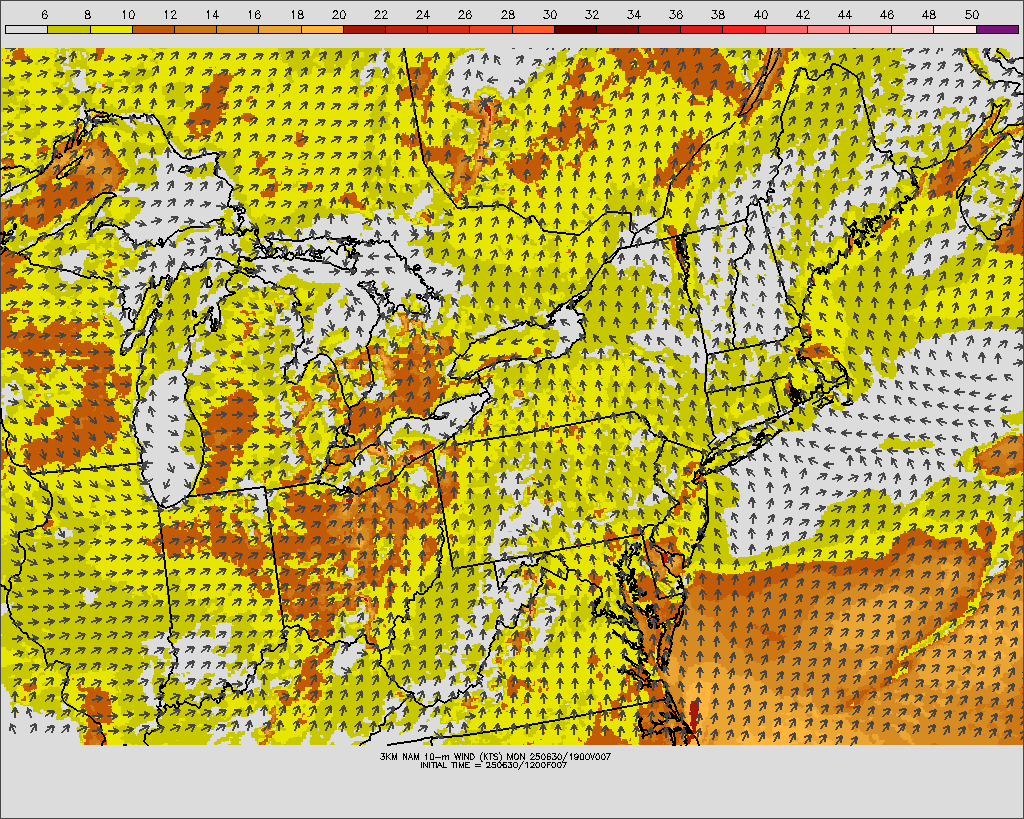Click the legend label 18
The width and height of the screenshot is (1024, 819).
click(x=296, y=14)
